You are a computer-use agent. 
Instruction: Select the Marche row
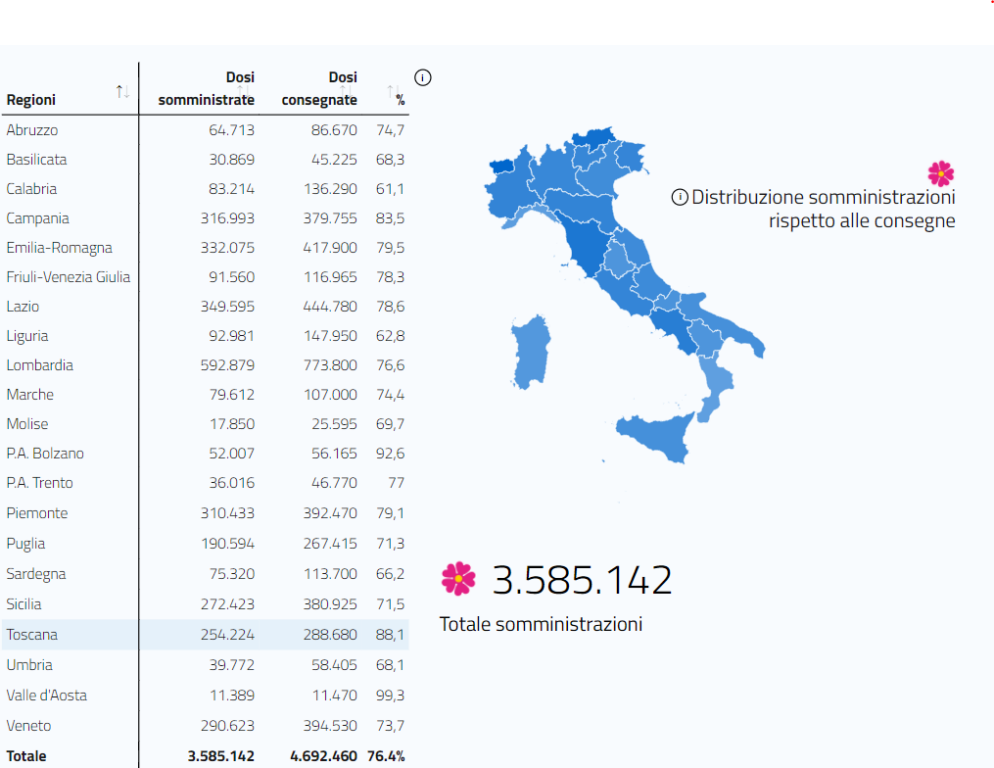pyautogui.click(x=205, y=394)
